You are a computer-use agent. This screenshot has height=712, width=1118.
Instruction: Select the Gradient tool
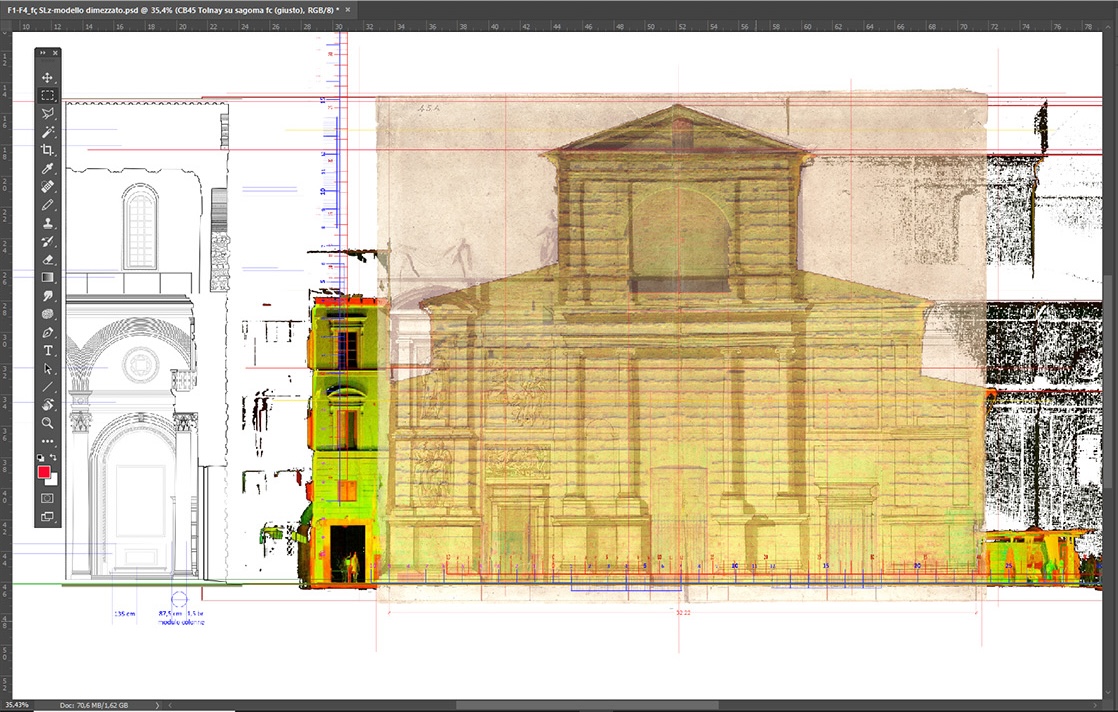point(47,277)
